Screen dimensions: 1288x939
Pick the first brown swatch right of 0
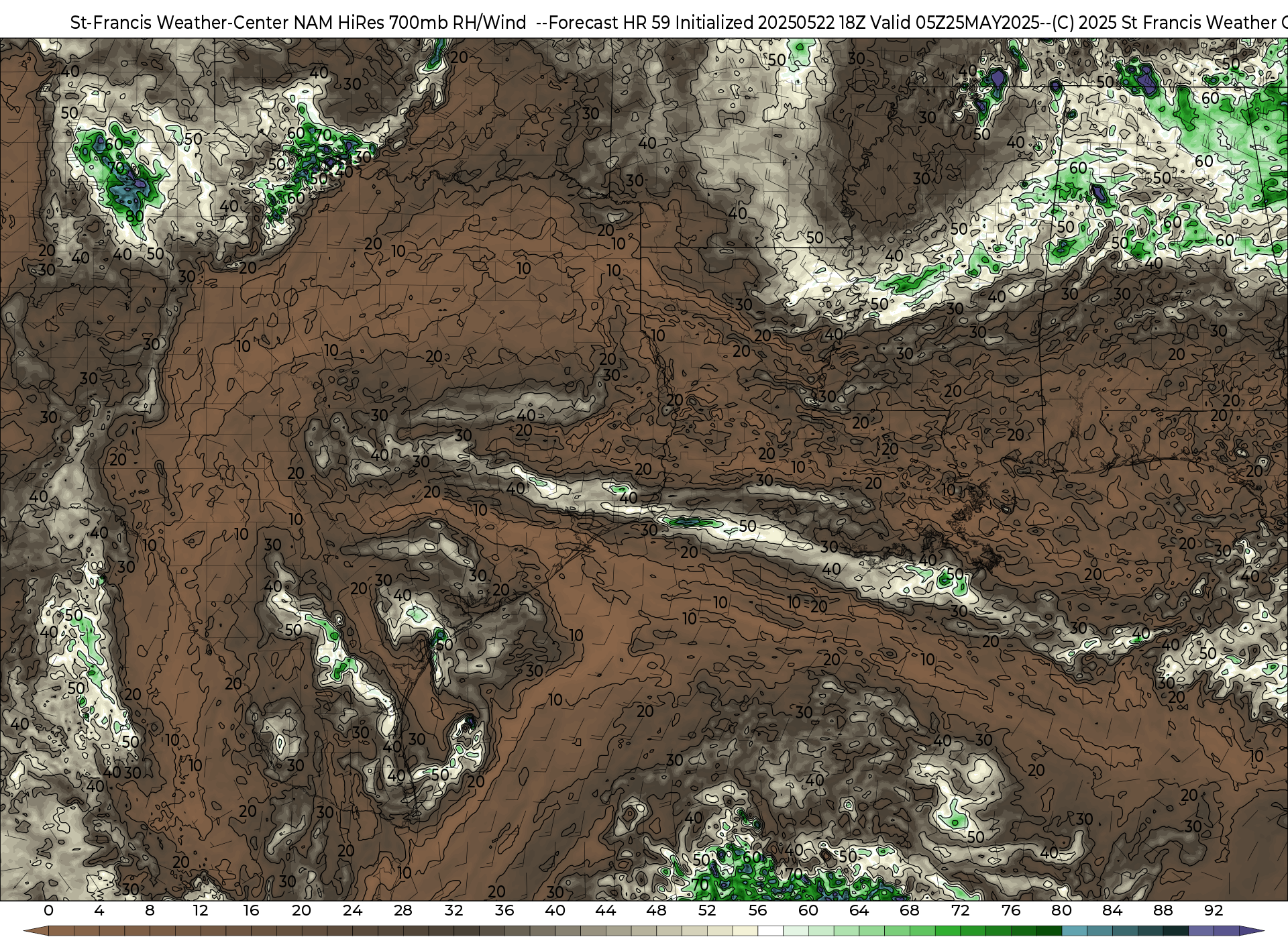coord(61,931)
